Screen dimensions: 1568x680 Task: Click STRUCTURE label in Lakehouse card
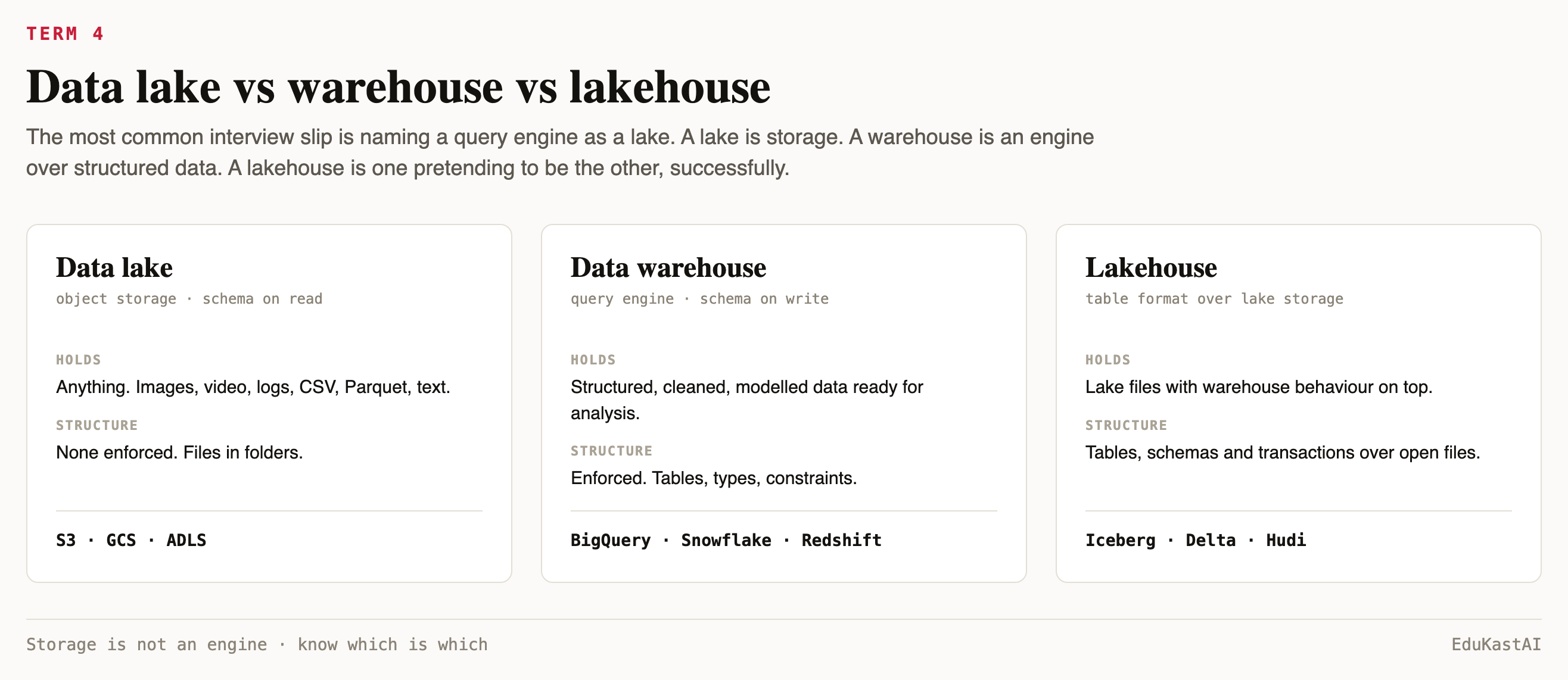point(1126,426)
